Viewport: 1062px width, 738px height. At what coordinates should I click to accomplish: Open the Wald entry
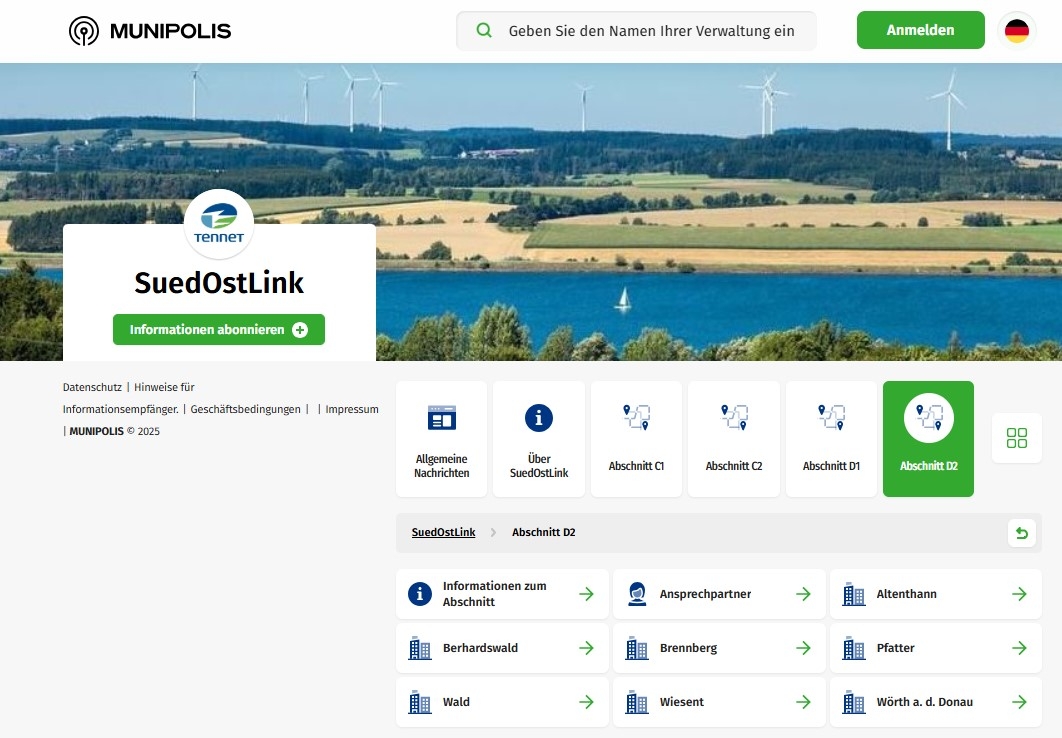pyautogui.click(x=502, y=702)
